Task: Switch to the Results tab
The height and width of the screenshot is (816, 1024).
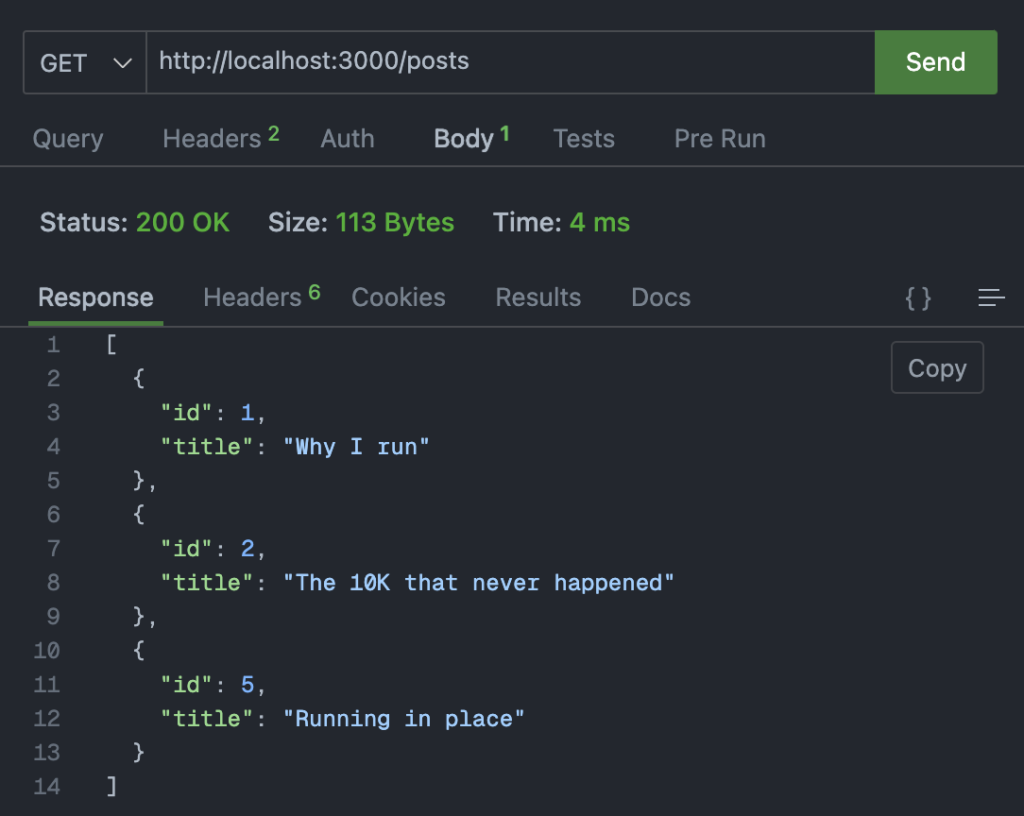Action: click(537, 297)
